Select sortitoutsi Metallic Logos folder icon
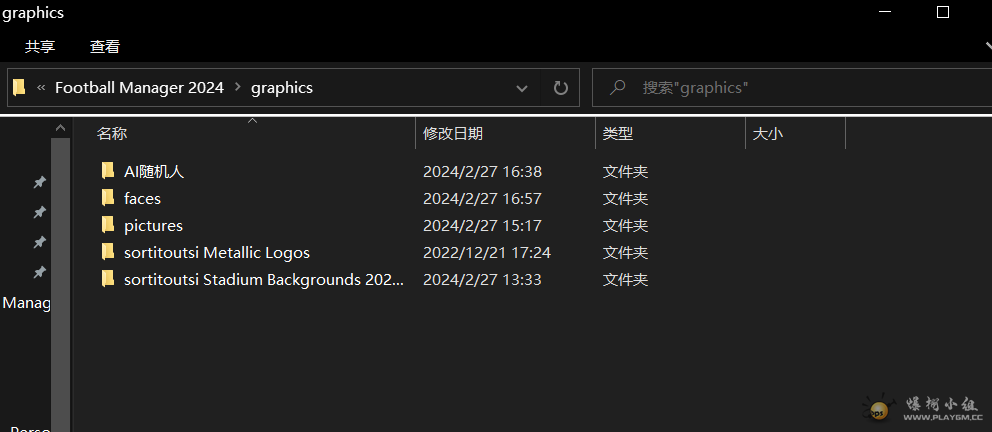 108,252
